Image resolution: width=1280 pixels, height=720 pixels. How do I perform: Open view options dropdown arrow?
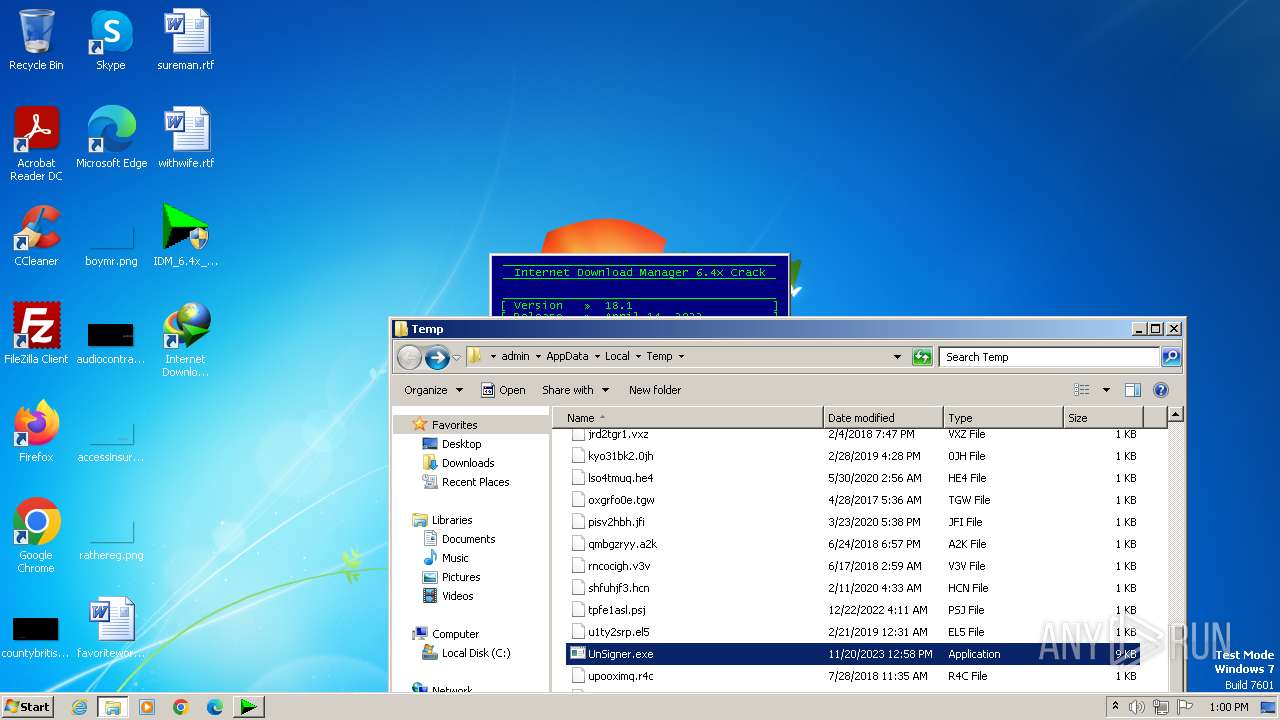coord(1106,390)
